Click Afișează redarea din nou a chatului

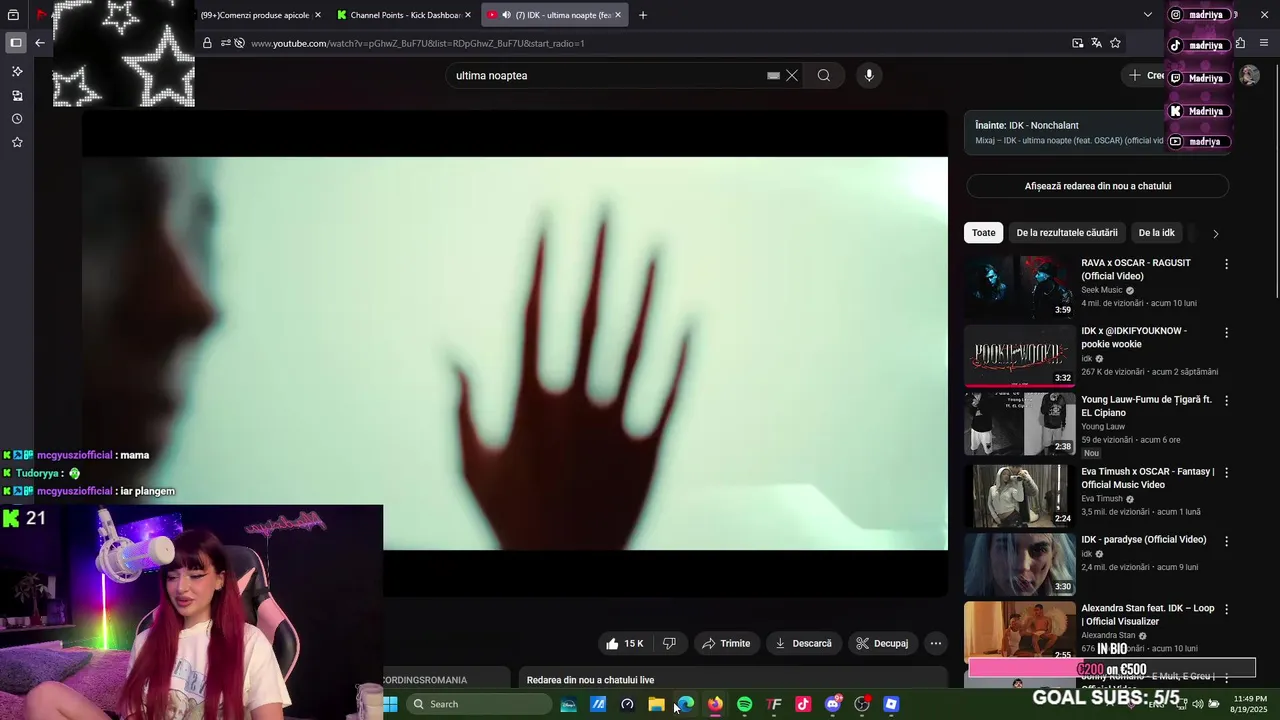tap(1097, 186)
